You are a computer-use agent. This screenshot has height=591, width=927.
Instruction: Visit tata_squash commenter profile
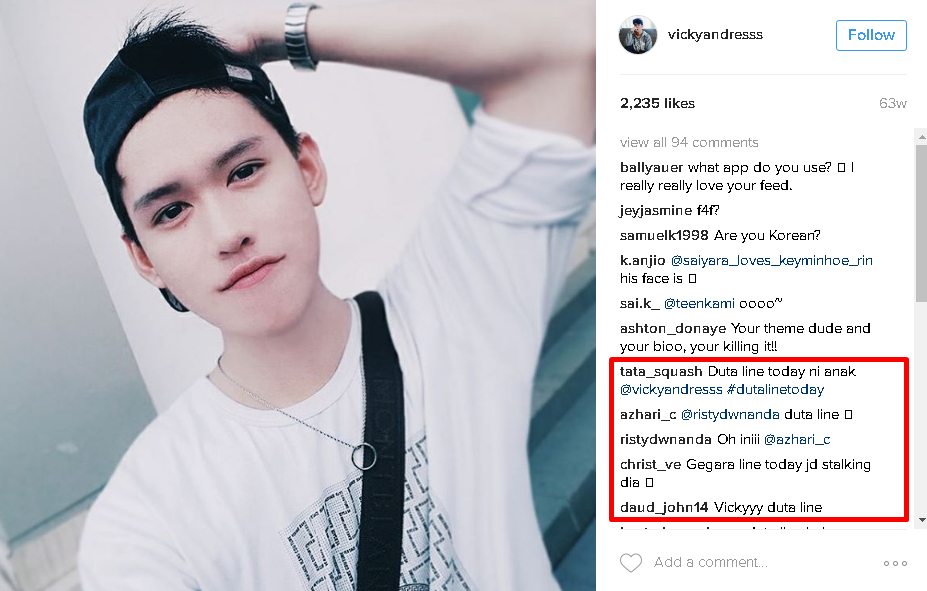(661, 372)
